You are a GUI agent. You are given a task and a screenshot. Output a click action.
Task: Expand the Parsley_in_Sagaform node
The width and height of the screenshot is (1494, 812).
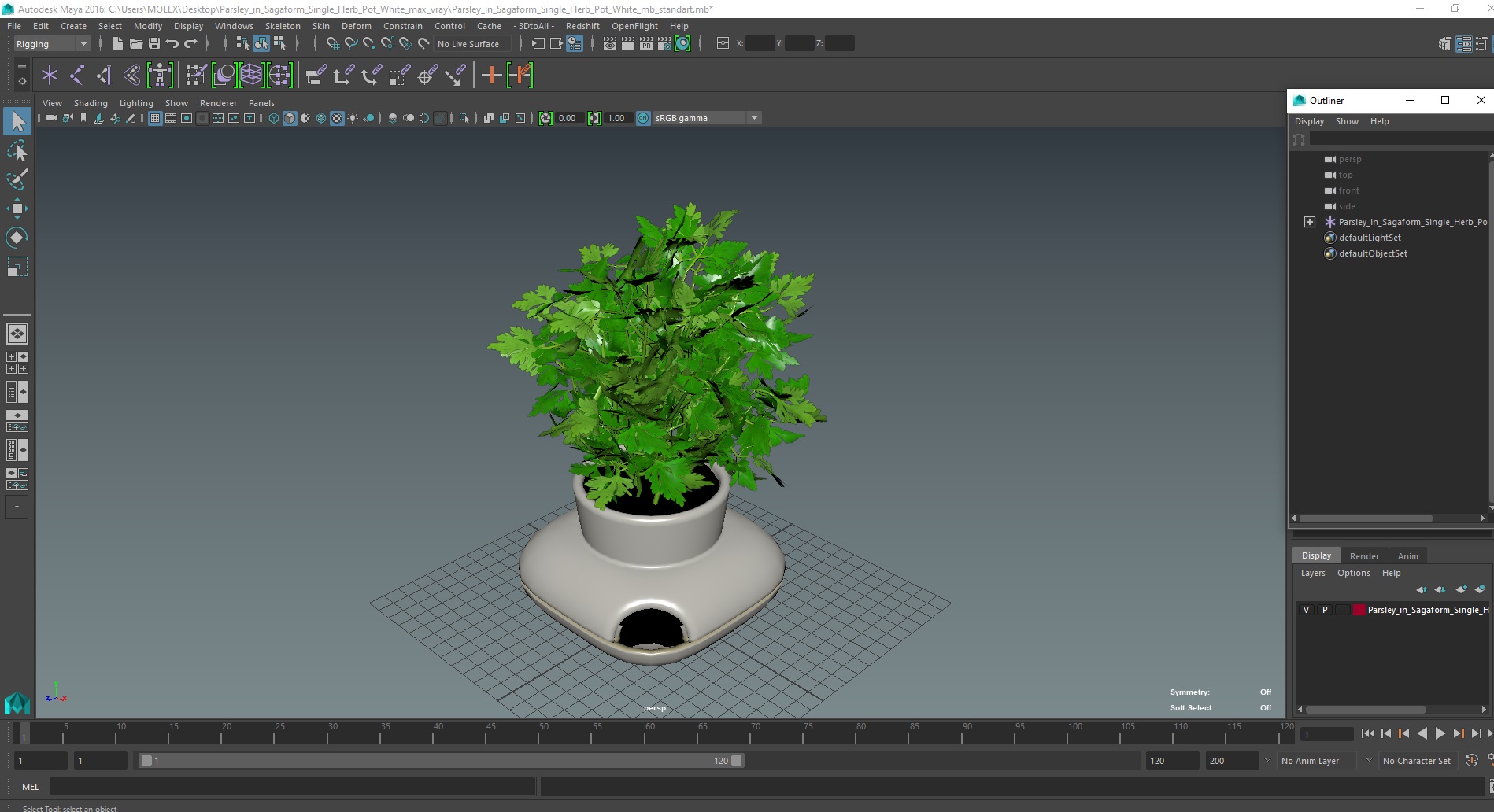click(1310, 222)
